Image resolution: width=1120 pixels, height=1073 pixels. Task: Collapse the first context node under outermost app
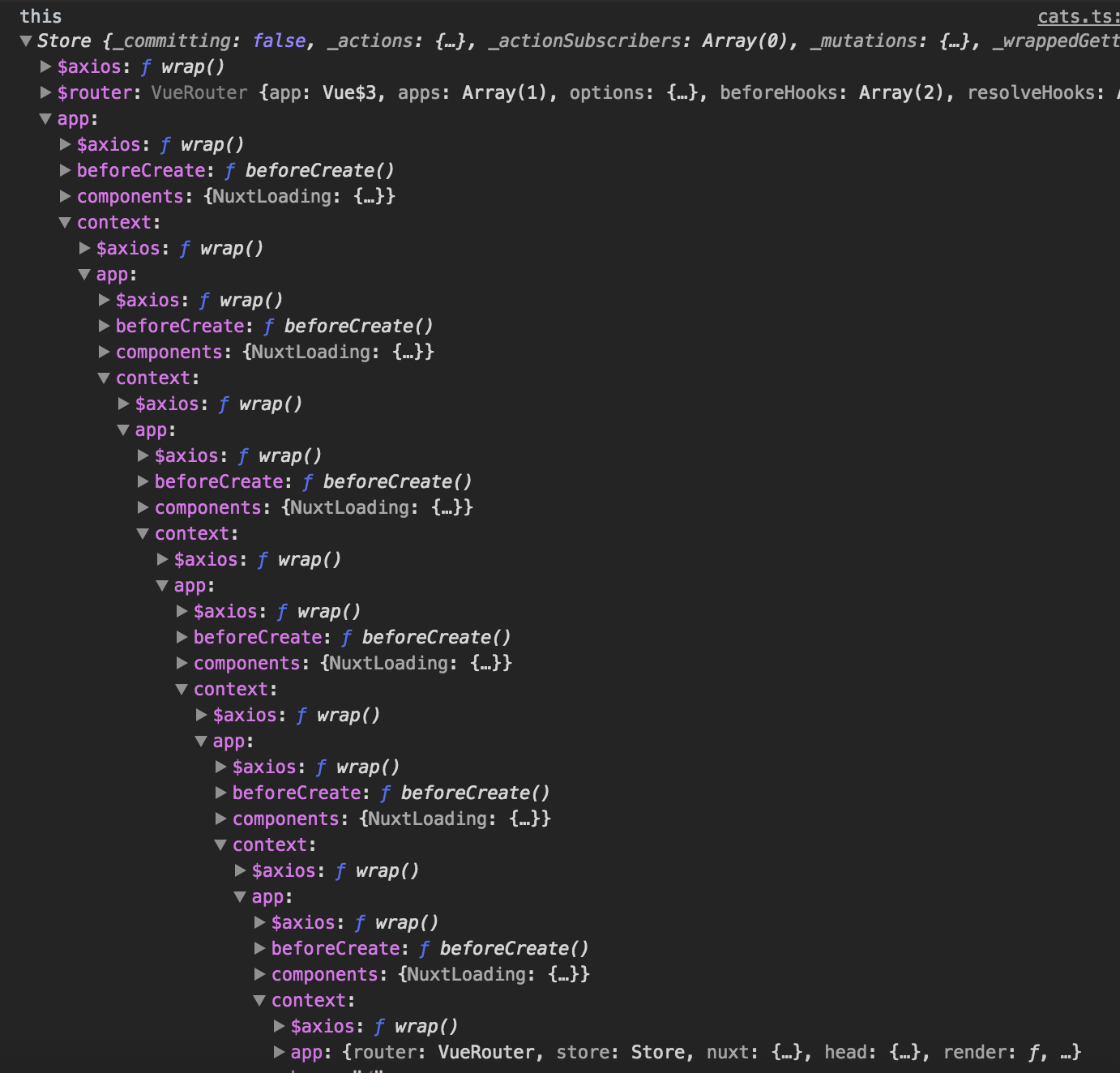click(x=65, y=222)
